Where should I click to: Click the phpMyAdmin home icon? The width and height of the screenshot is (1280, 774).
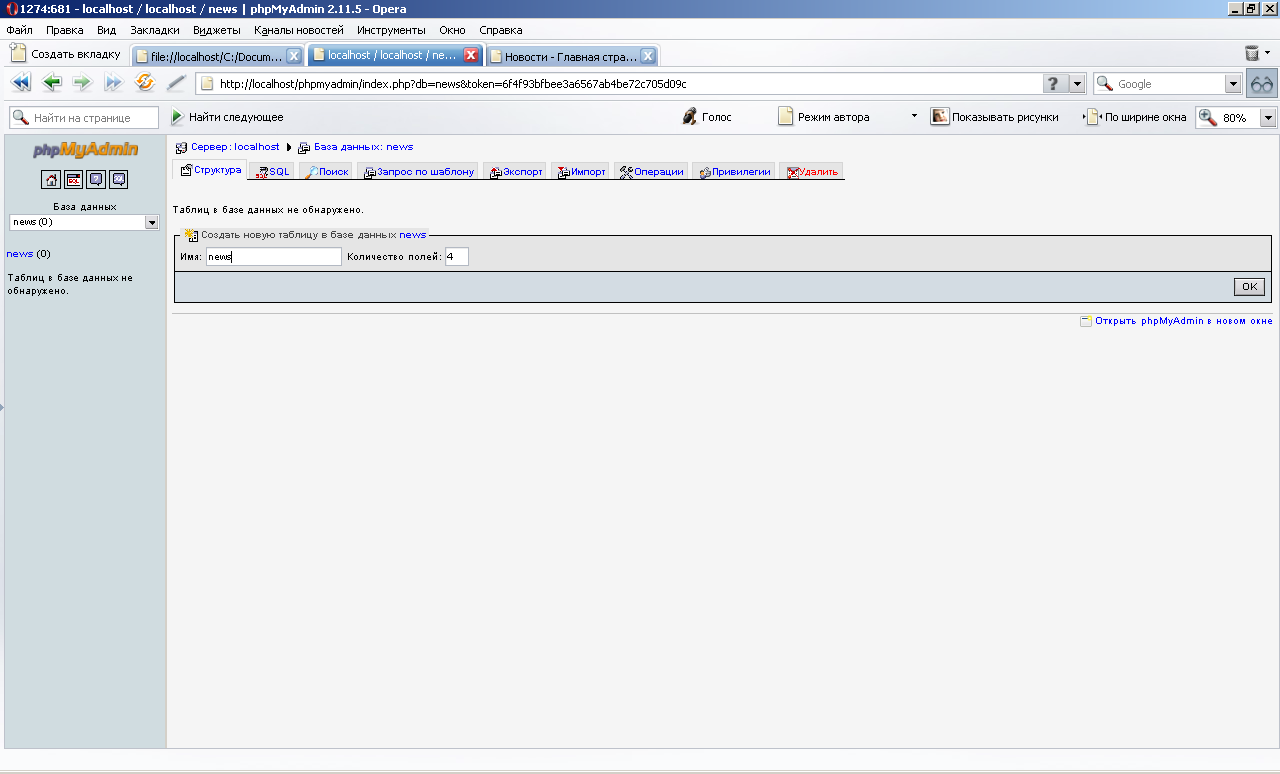click(x=51, y=180)
